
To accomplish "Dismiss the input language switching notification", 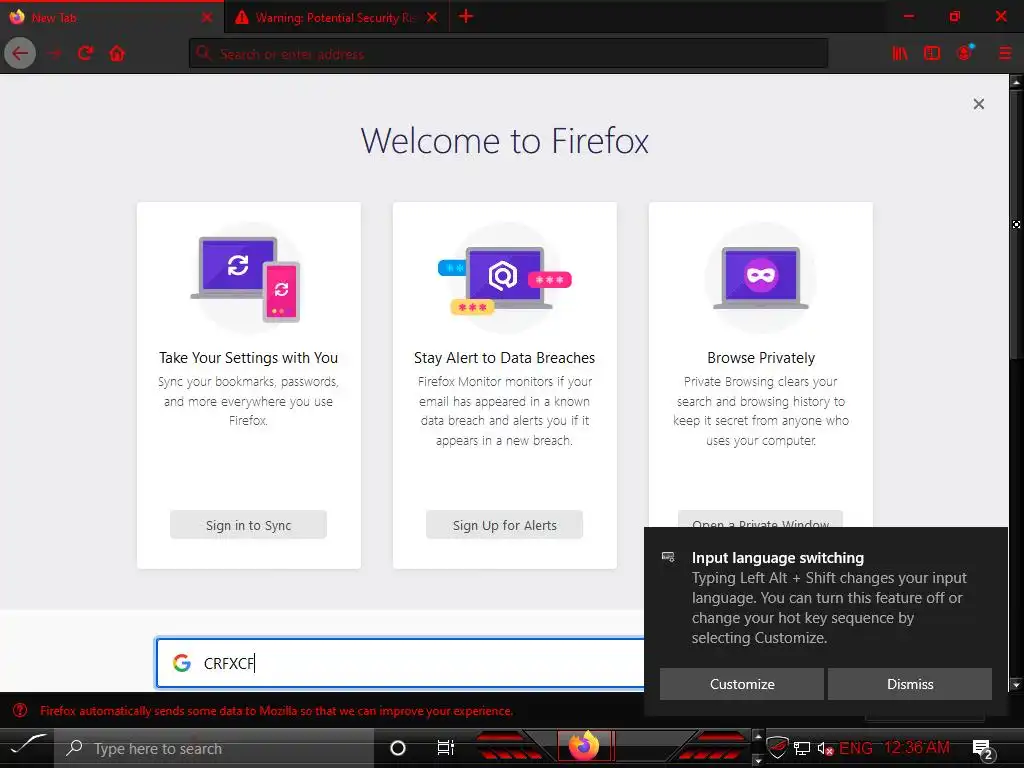I will [910, 684].
